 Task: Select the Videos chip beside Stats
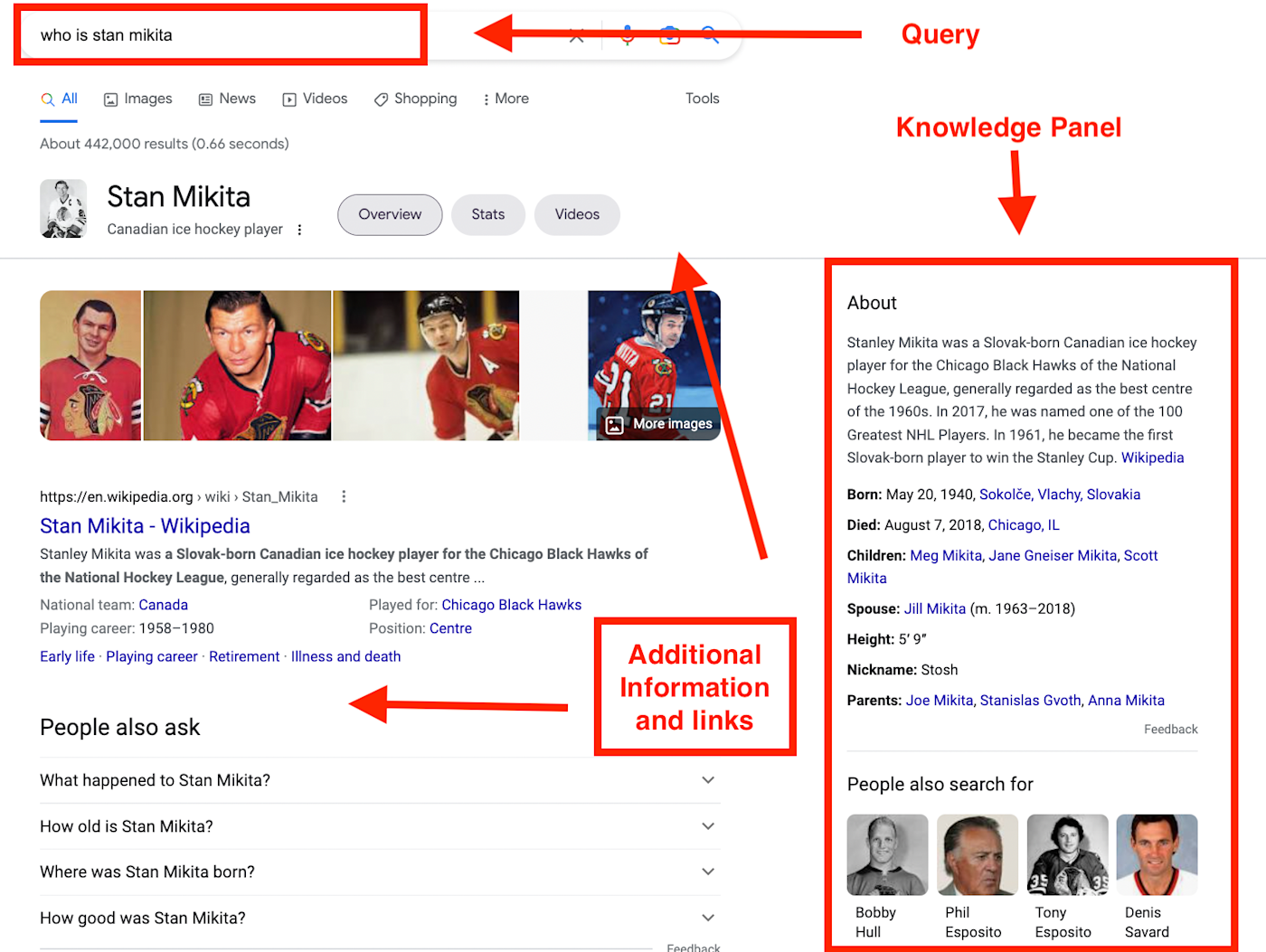[x=577, y=214]
